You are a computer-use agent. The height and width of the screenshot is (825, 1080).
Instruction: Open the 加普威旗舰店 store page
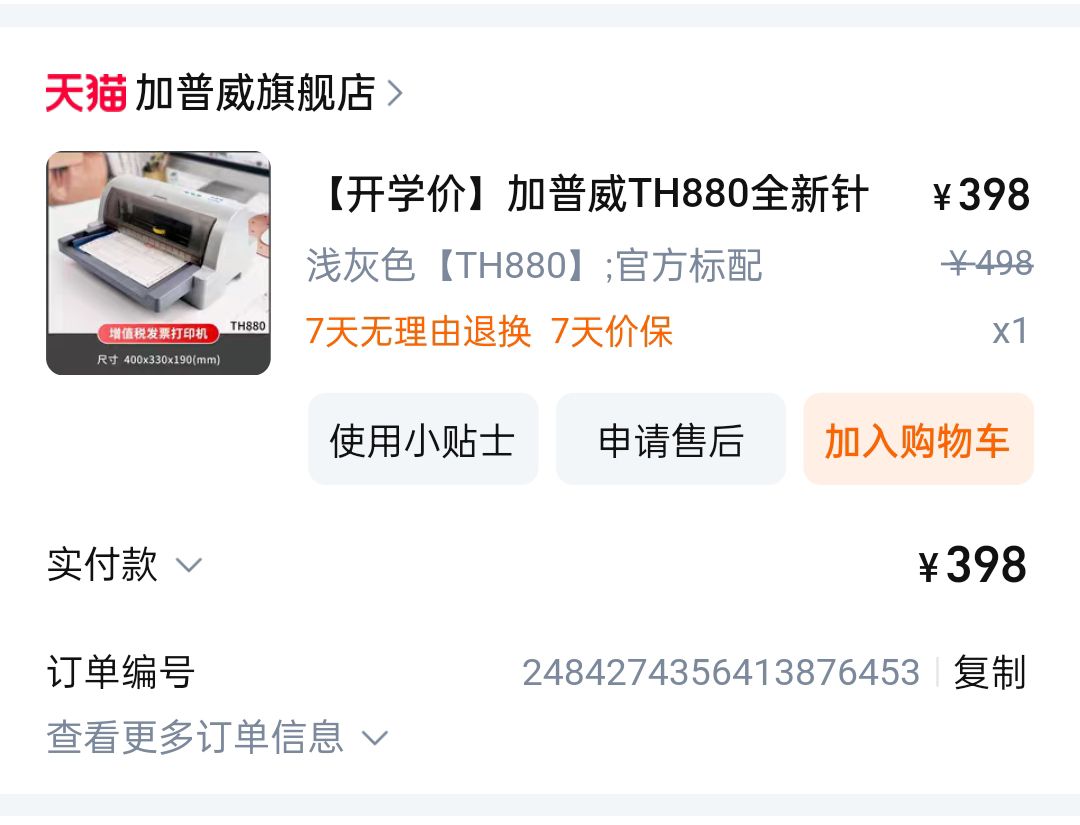256,93
